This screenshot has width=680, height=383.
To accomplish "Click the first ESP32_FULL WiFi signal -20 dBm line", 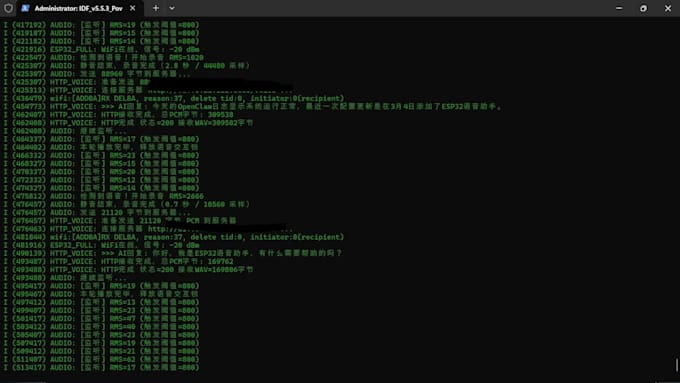I will click(101, 49).
